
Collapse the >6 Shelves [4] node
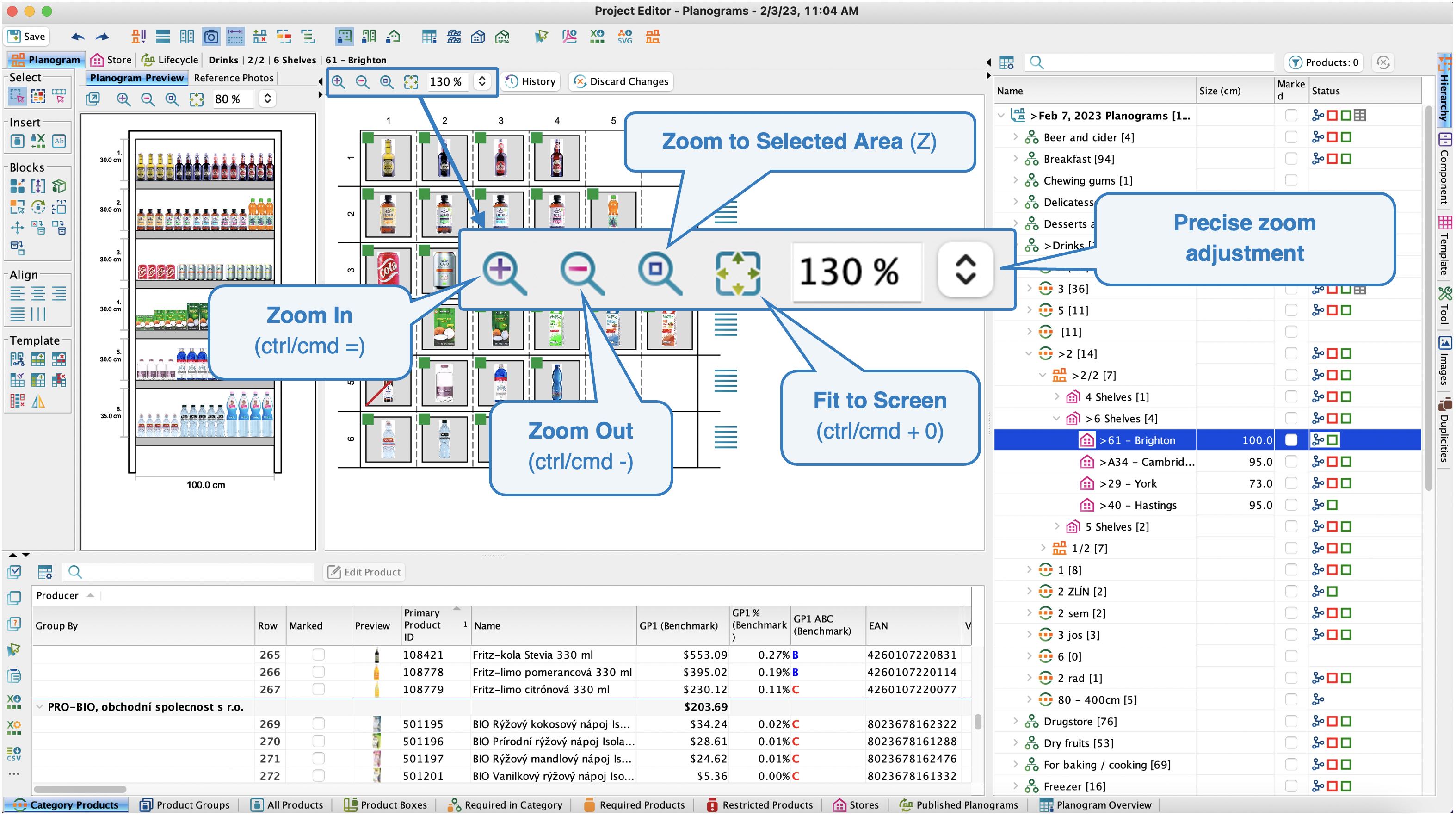pos(1056,419)
